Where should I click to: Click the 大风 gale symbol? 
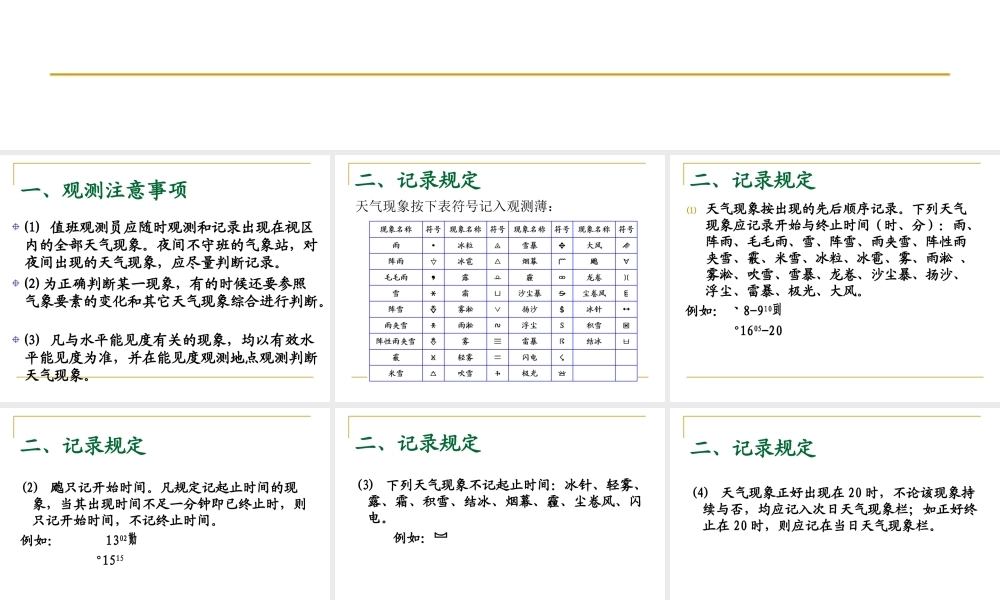point(626,245)
